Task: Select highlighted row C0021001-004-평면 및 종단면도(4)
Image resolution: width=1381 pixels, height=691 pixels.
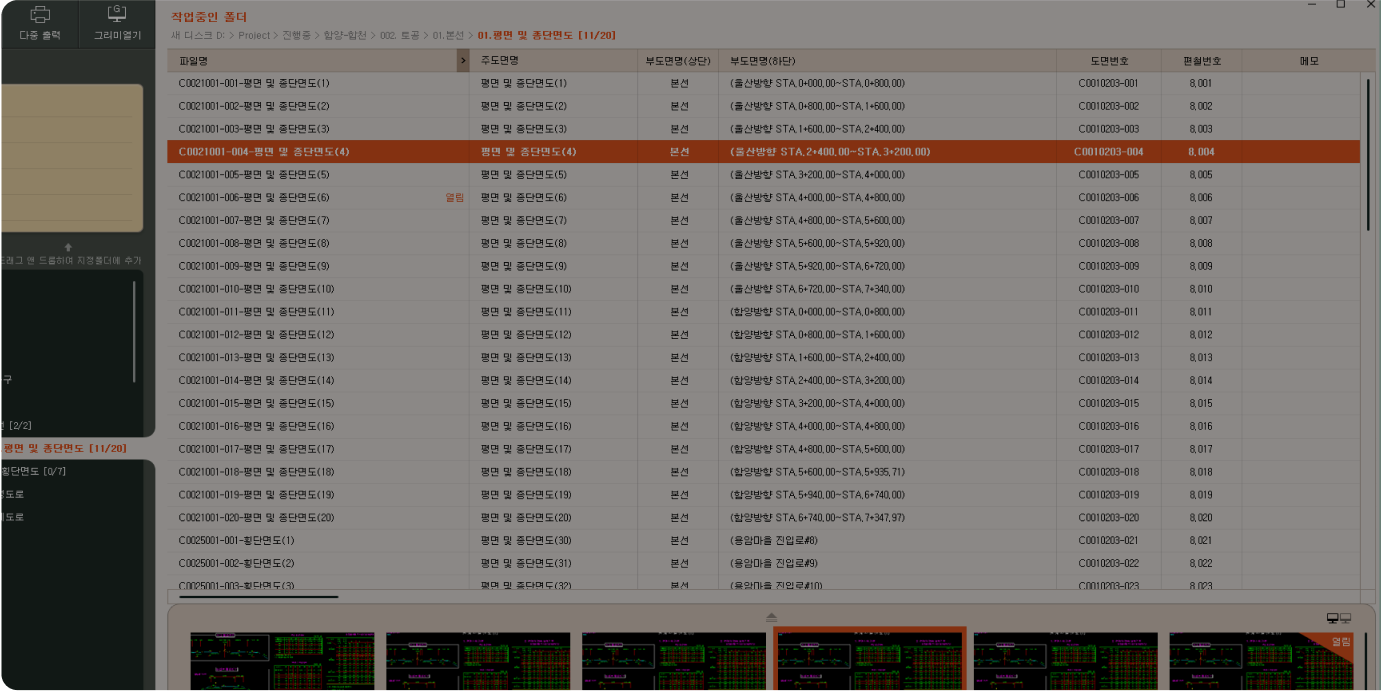Action: click(763, 152)
